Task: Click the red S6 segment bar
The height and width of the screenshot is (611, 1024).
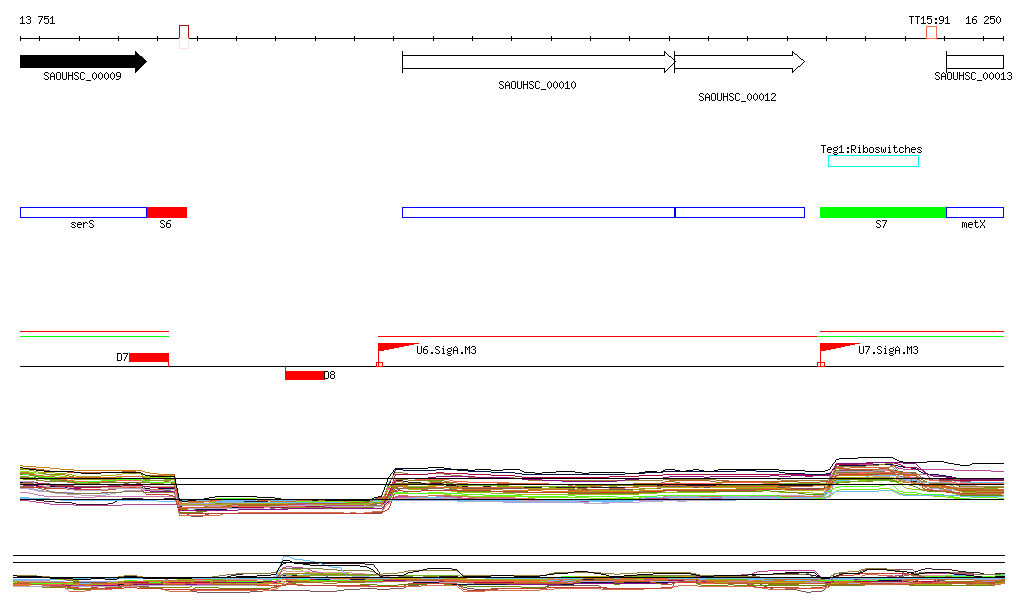Action: coord(167,212)
